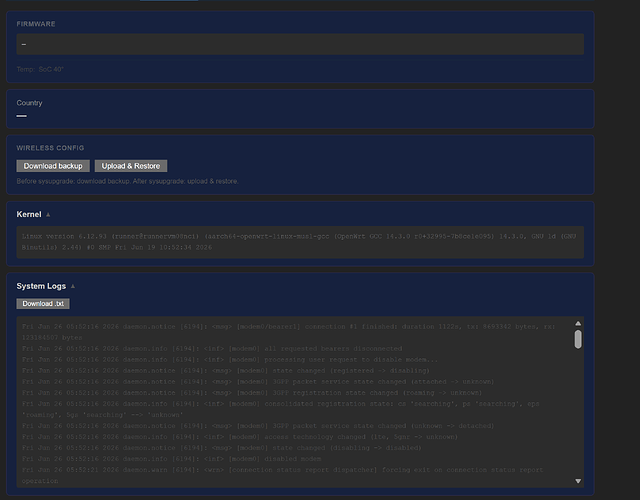Click the system log scrollbar thumb

pos(578,339)
